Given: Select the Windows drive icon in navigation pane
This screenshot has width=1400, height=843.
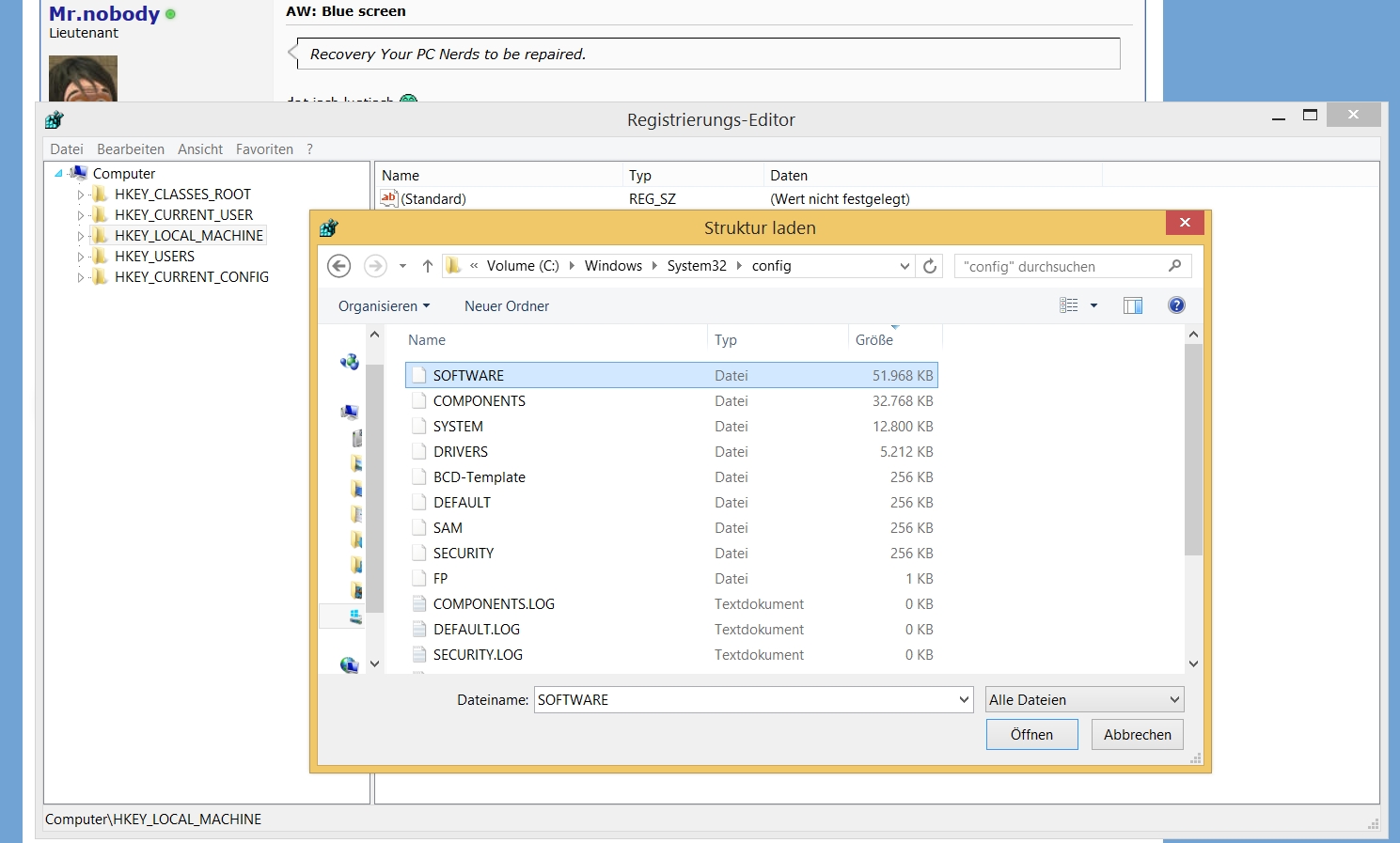Looking at the screenshot, I should tap(355, 617).
